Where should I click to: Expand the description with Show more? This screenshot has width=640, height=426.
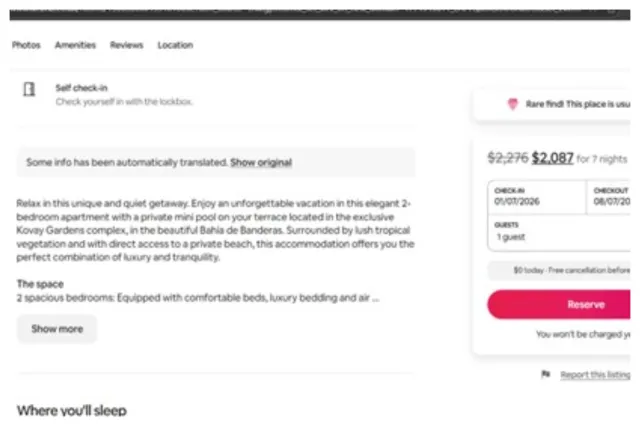point(57,328)
